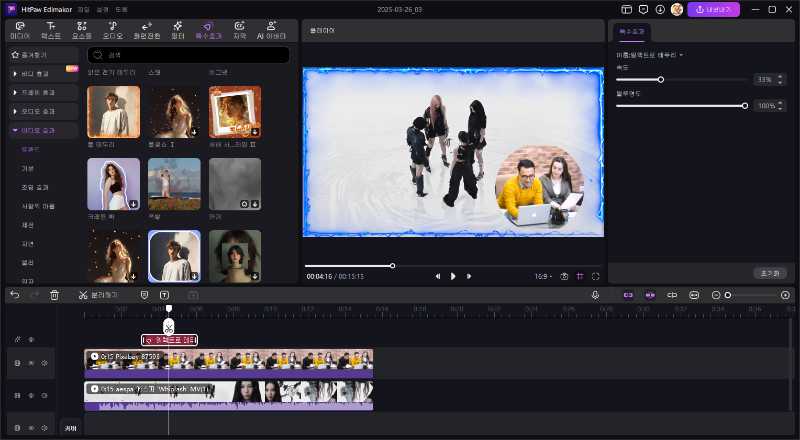
Task: Download the white-outline woman effect
Action: [x=133, y=204]
